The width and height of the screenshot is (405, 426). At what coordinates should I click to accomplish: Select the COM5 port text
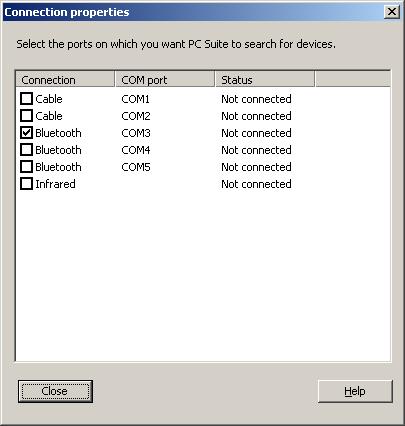click(136, 167)
